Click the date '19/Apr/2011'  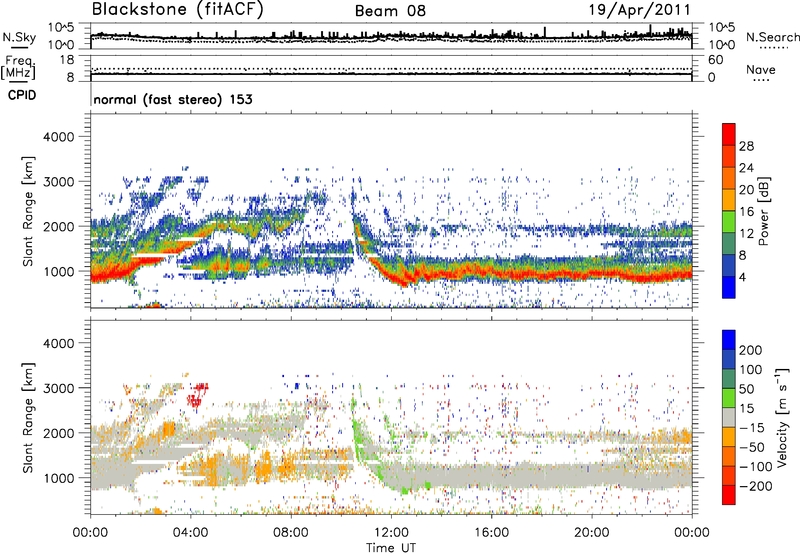640,10
